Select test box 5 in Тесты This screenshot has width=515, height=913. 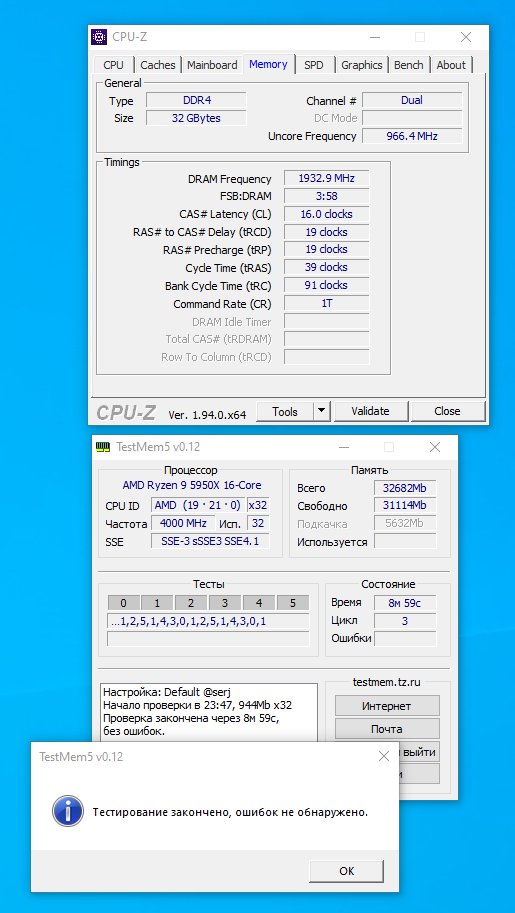[292, 603]
